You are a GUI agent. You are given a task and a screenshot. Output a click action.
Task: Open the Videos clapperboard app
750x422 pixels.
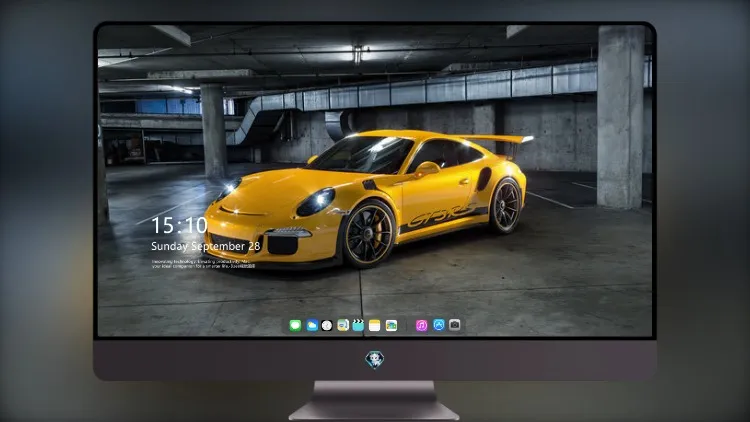[358, 326]
